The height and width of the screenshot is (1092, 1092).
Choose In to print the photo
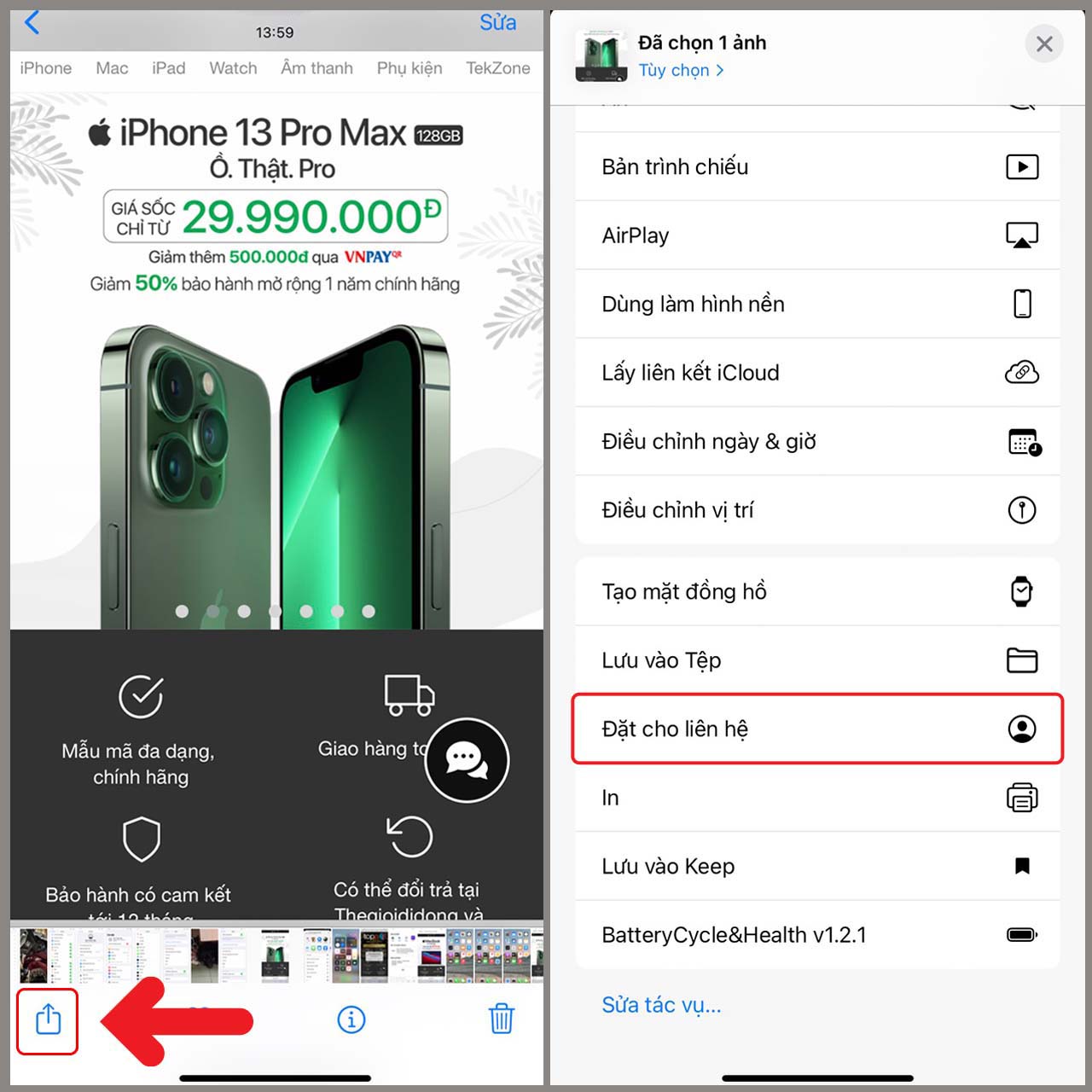tap(817, 798)
